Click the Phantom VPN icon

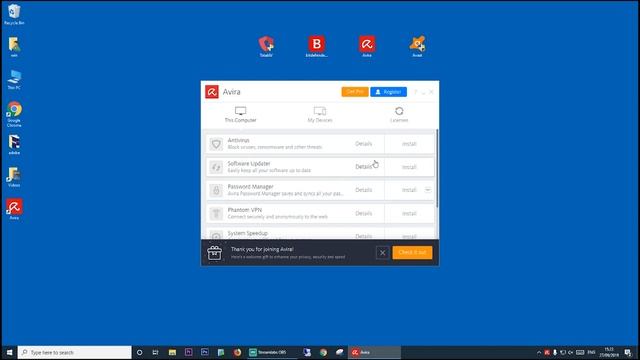coord(216,213)
